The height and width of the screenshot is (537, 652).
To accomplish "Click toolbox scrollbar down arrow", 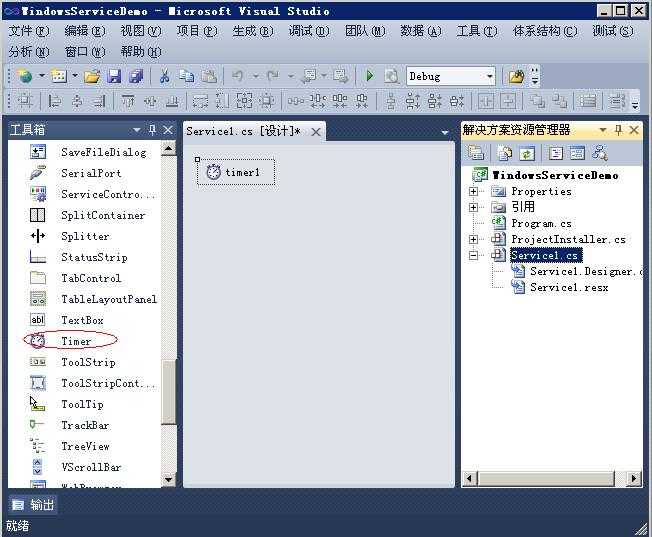I will point(168,479).
